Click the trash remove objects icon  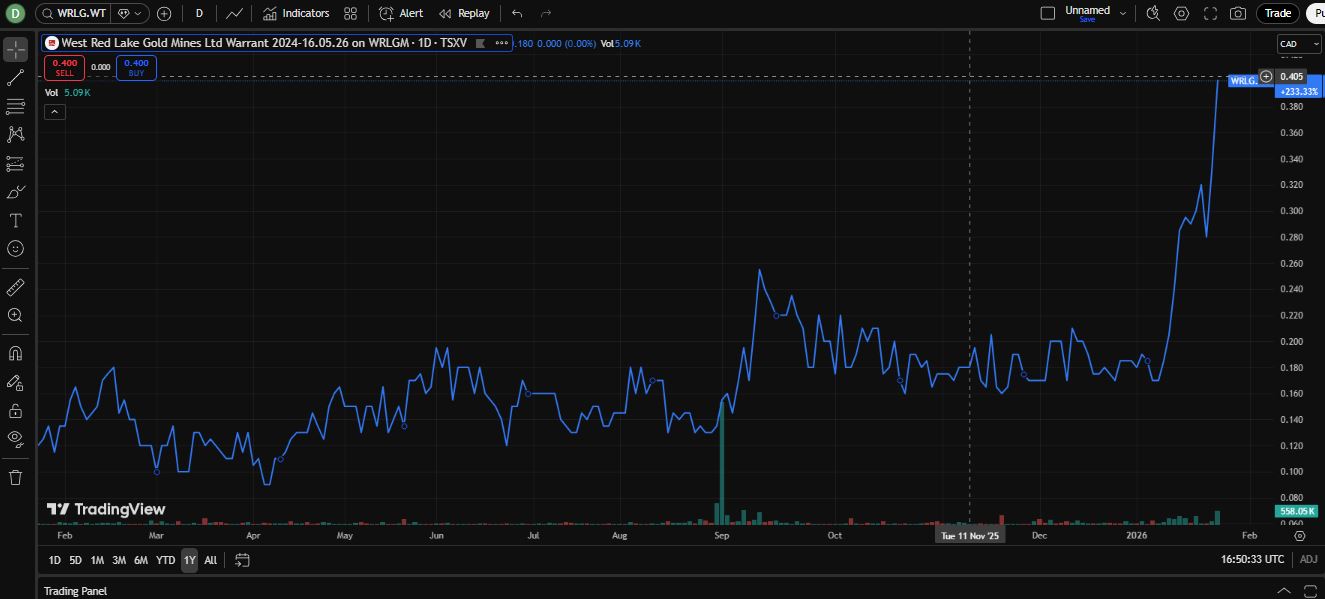pos(16,477)
